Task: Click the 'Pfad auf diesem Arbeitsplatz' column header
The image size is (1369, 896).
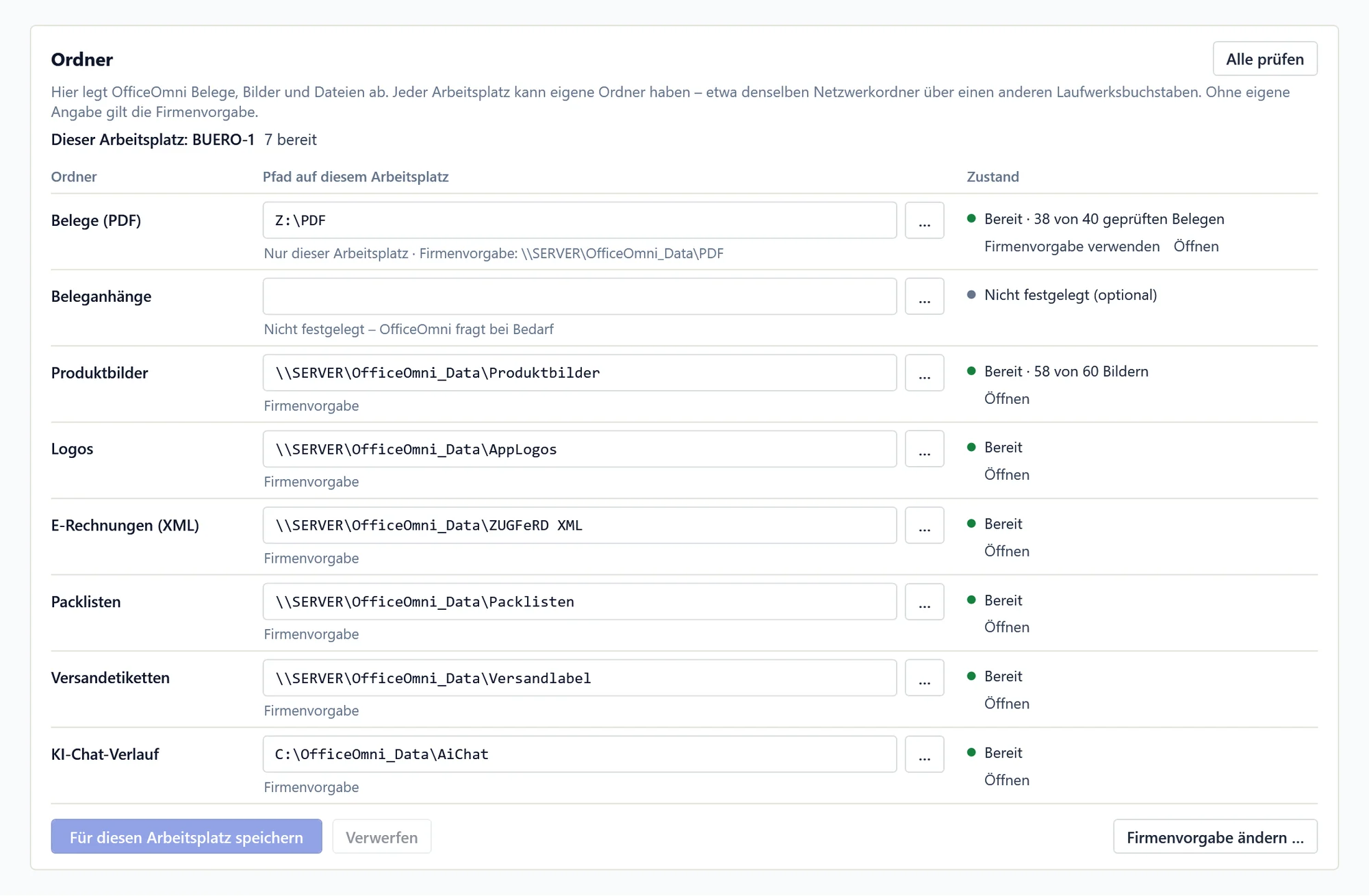Action: (x=356, y=177)
